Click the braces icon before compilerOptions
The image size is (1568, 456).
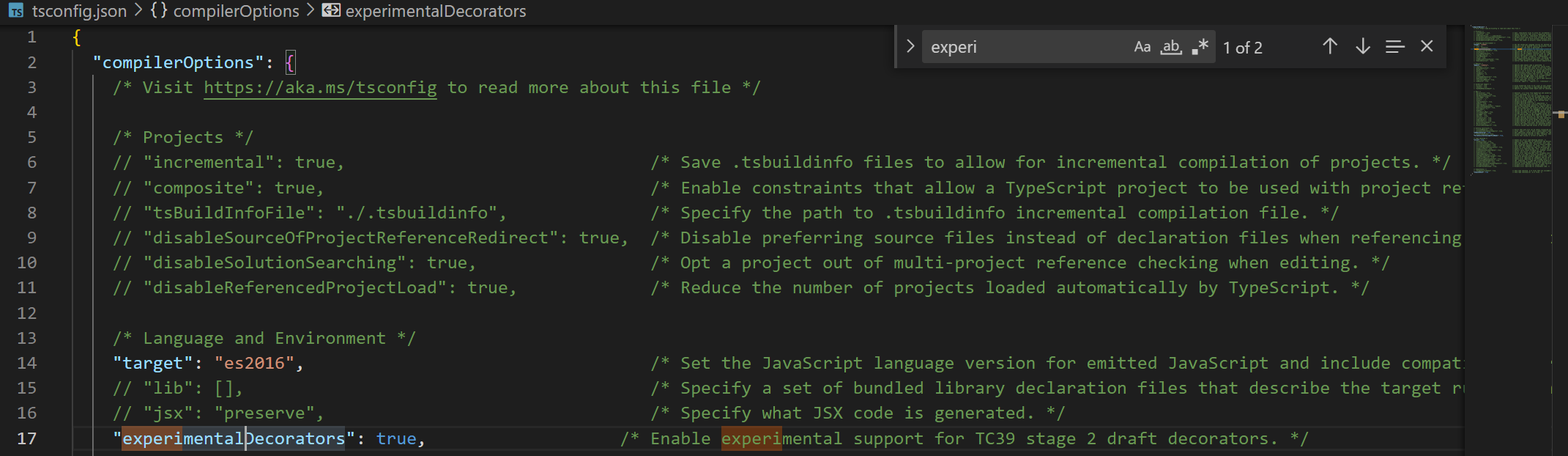click(159, 11)
